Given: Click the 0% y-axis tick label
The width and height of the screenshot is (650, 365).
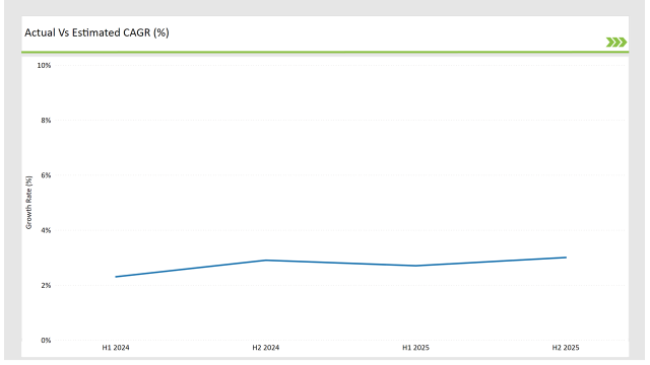Looking at the screenshot, I should 46,340.
